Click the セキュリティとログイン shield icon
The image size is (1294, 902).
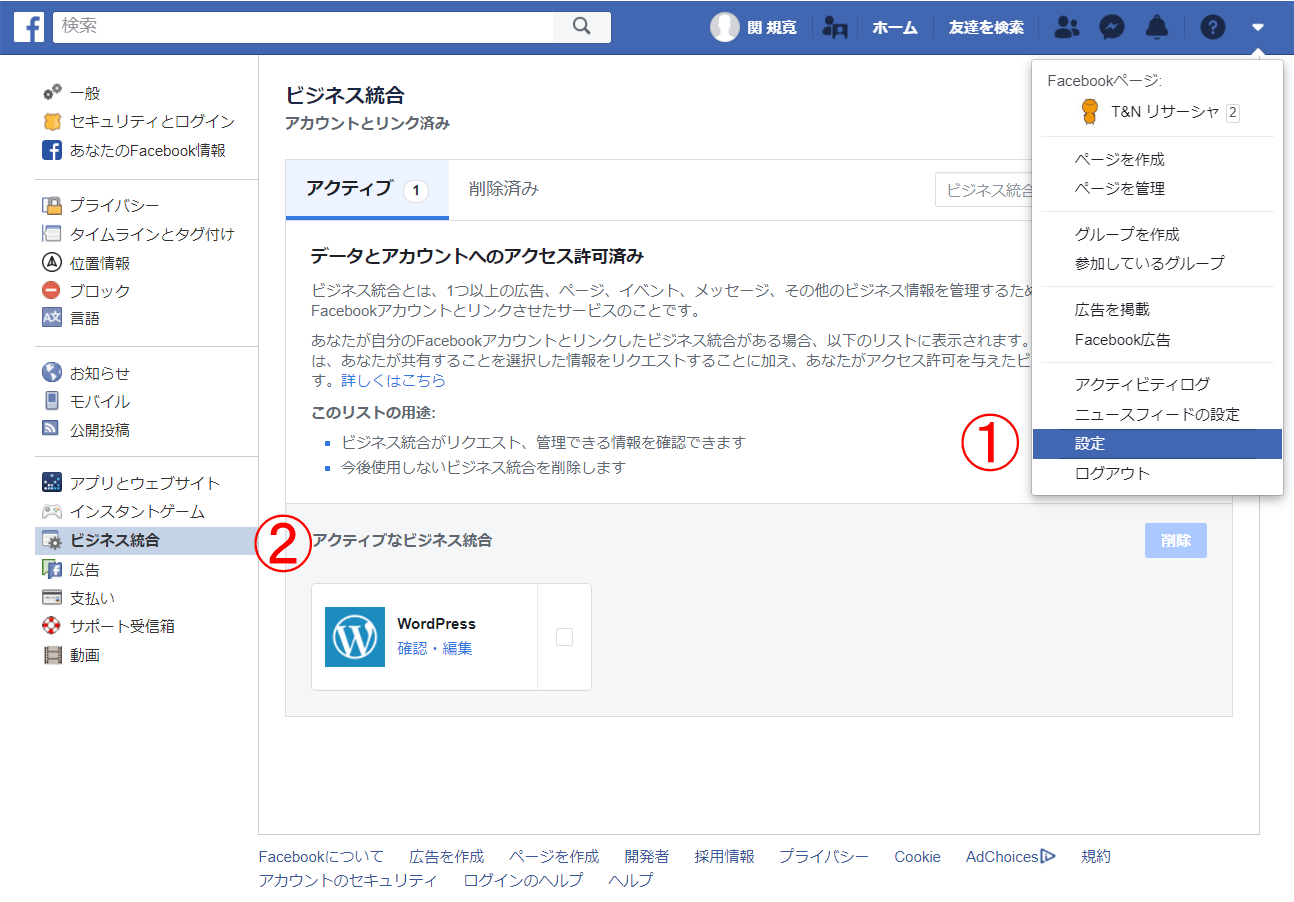pyautogui.click(x=52, y=121)
